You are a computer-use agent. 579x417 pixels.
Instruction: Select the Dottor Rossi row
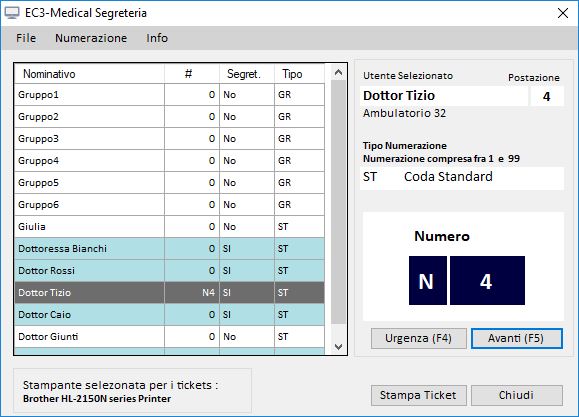click(x=169, y=270)
